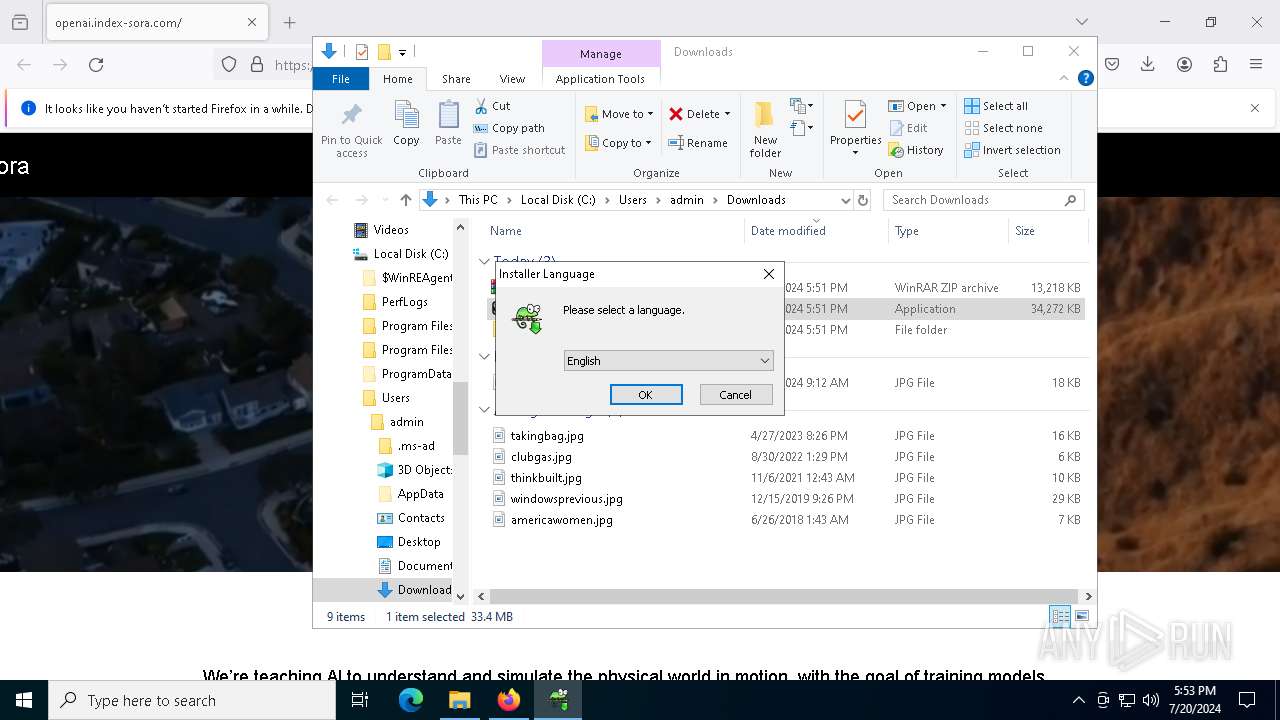
Task: Click the Cut scissors icon
Action: [x=481, y=106]
